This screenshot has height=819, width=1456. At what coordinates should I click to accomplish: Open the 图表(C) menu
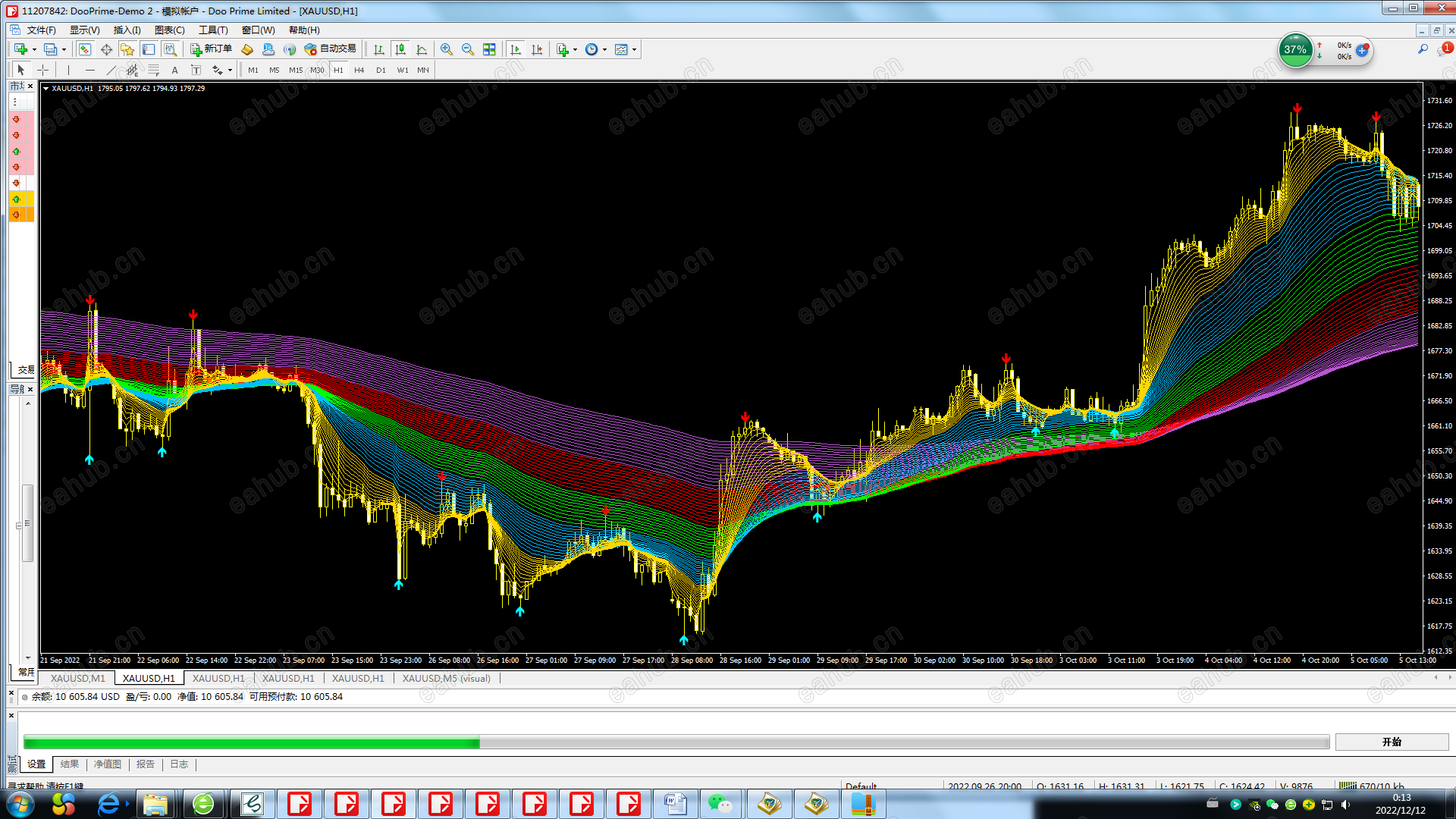click(x=169, y=30)
